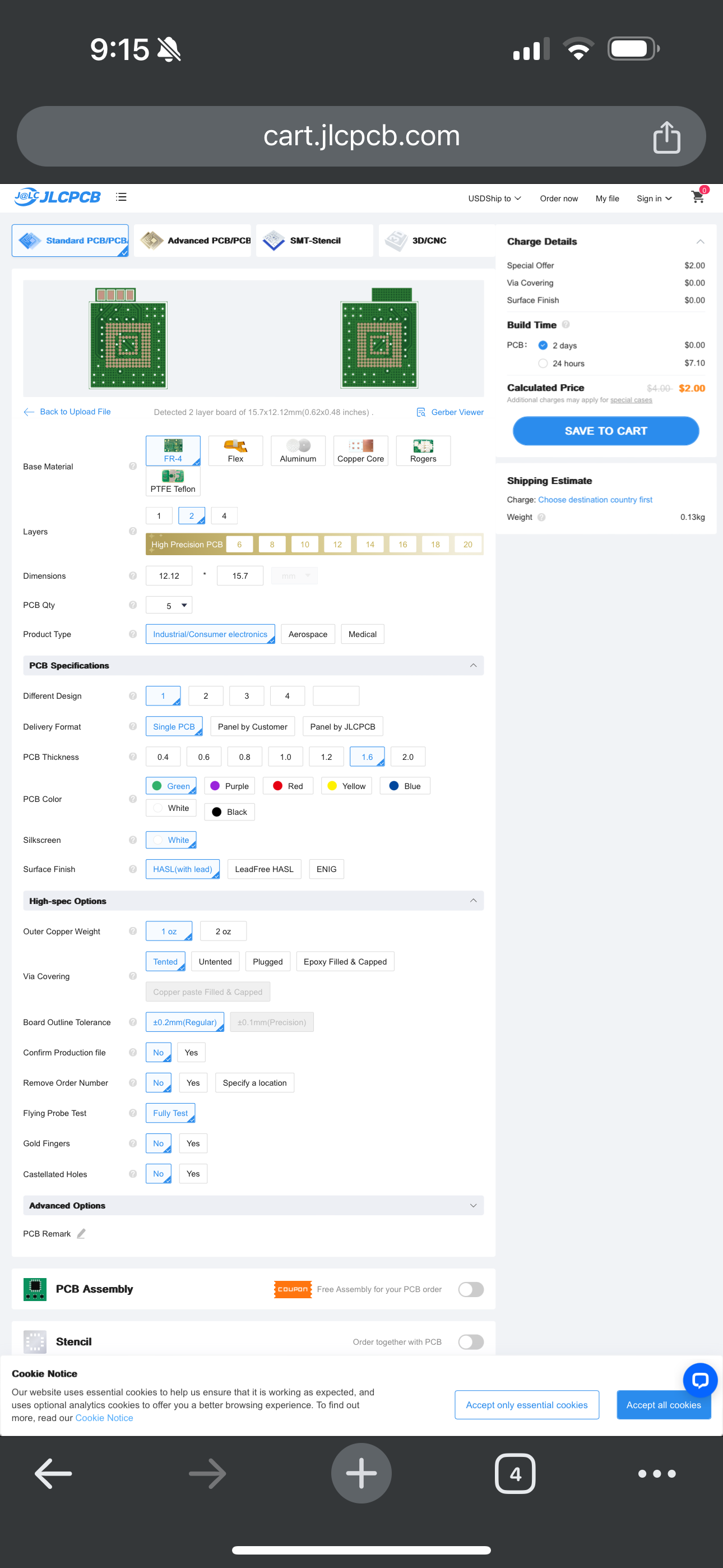Click the Layers help icon
This screenshot has height=1568, width=723.
click(x=133, y=532)
